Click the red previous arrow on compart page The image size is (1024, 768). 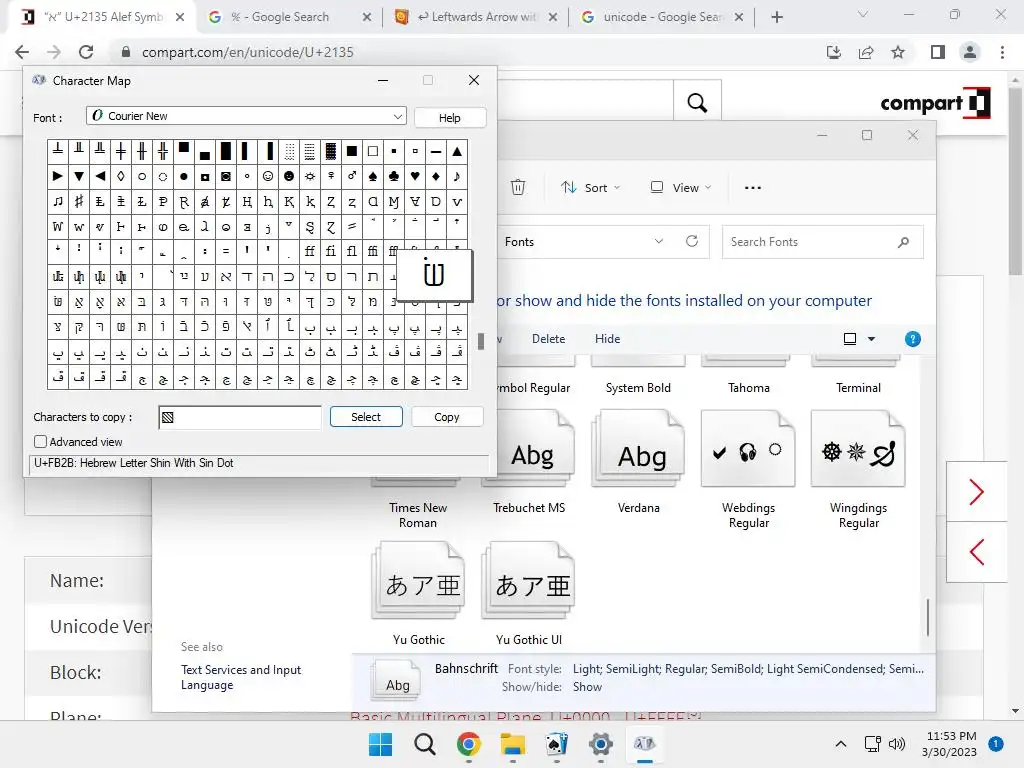coord(977,552)
